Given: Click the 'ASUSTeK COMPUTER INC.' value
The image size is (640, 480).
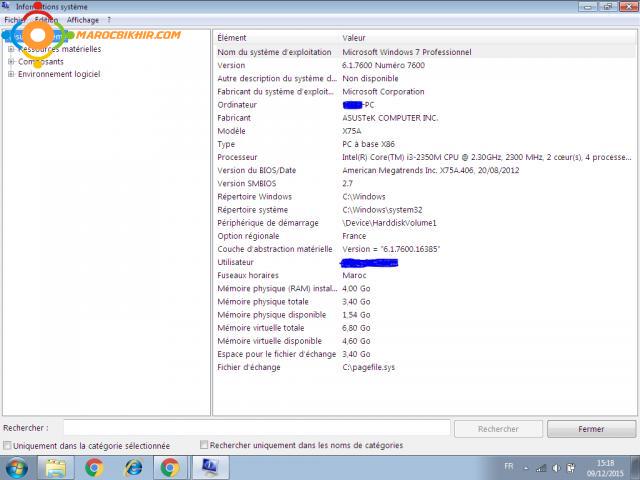Looking at the screenshot, I should pos(390,118).
